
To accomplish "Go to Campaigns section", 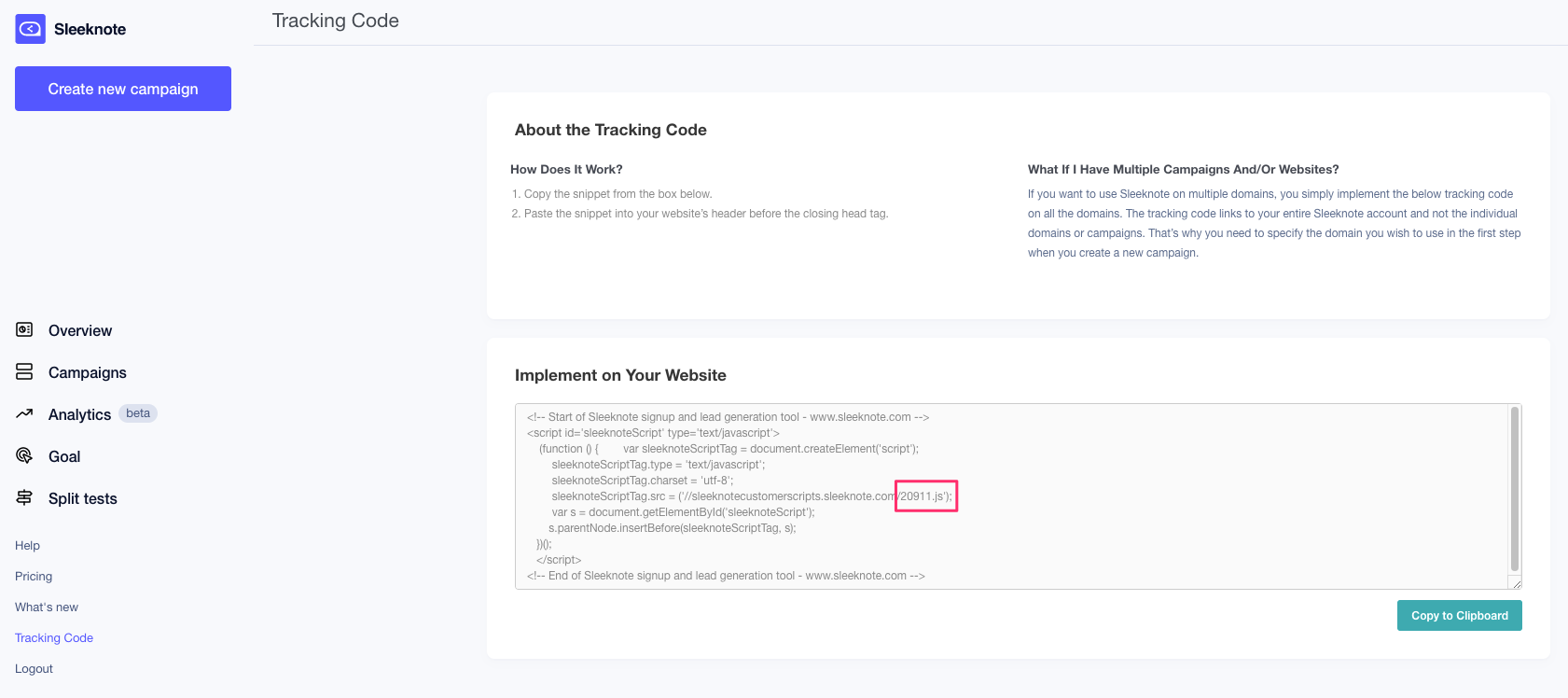I will coord(88,372).
